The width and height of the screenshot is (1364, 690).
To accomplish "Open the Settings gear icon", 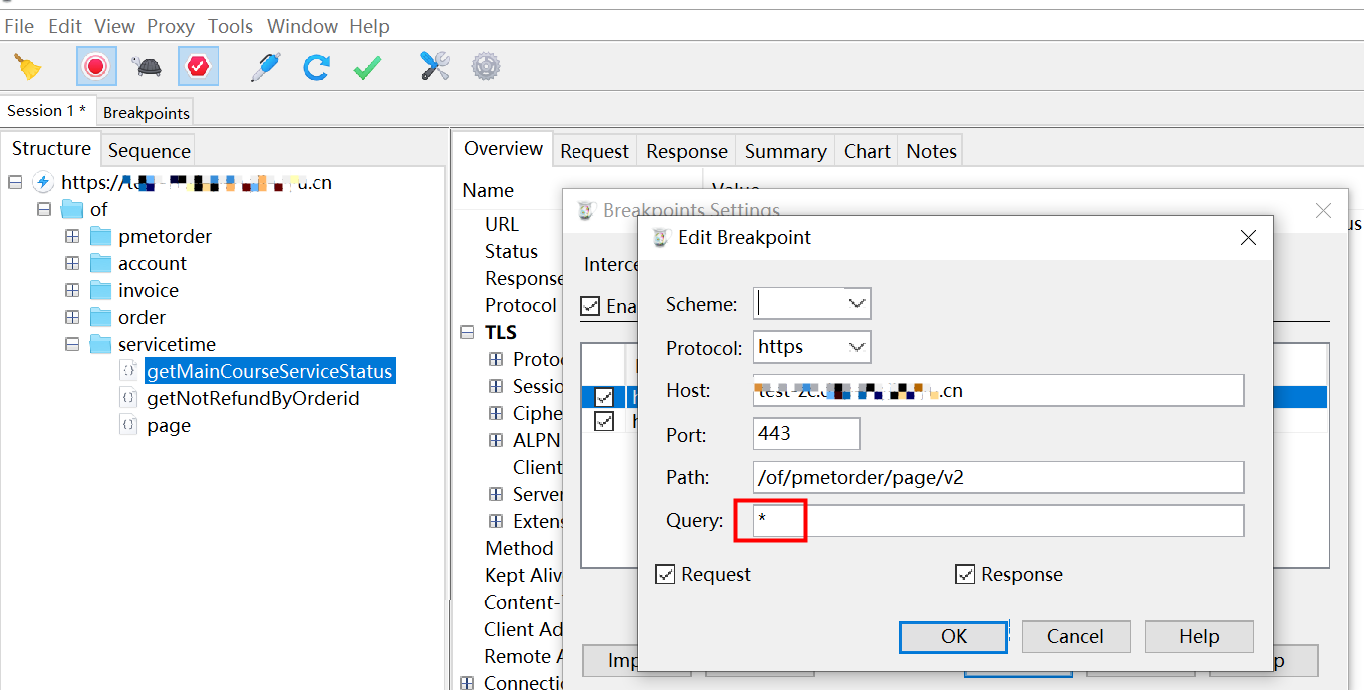I will tap(486, 67).
